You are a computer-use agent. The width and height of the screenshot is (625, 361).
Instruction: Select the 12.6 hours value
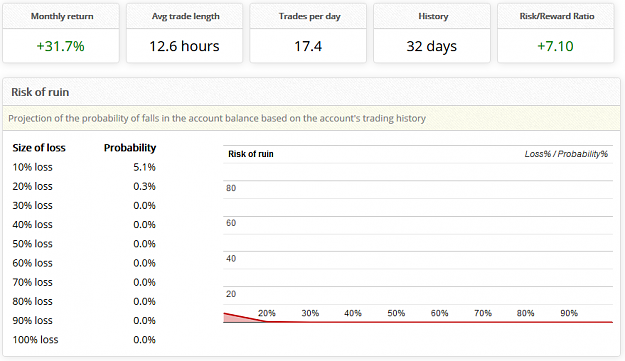point(184,46)
